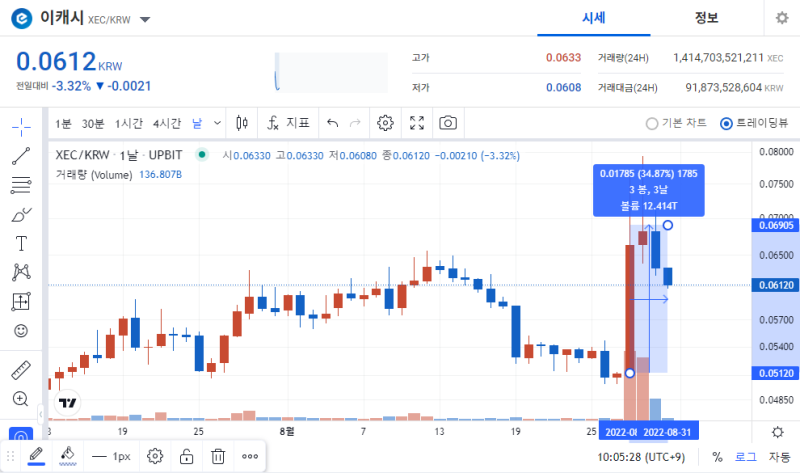Grab the floating toolbar drag handle
The image size is (800, 473).
click(10, 456)
